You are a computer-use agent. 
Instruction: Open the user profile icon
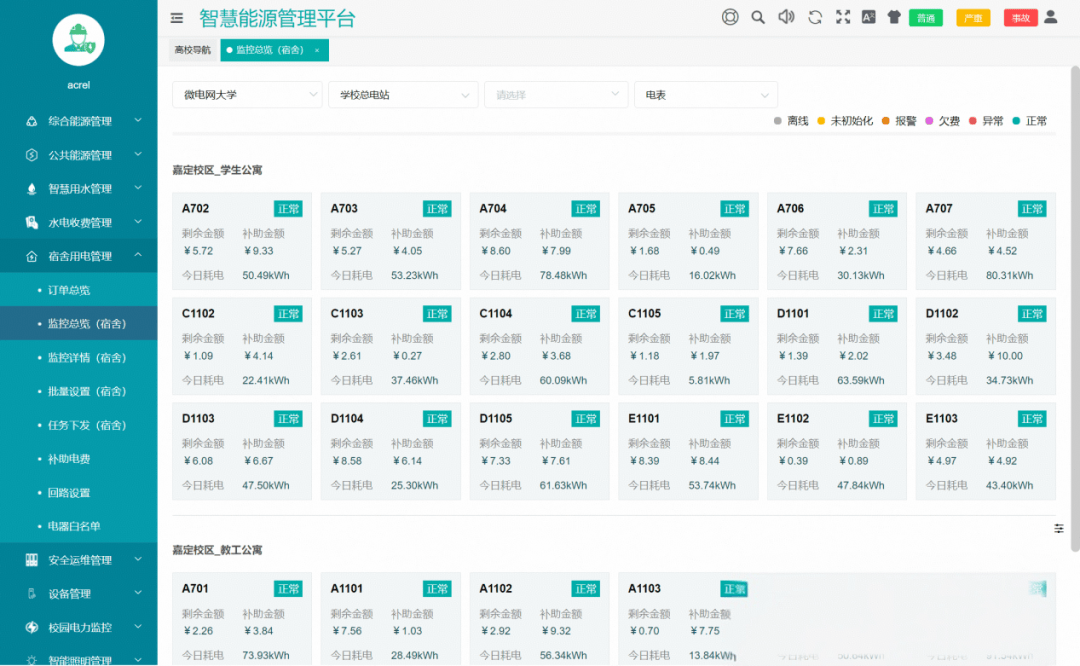(x=1051, y=17)
